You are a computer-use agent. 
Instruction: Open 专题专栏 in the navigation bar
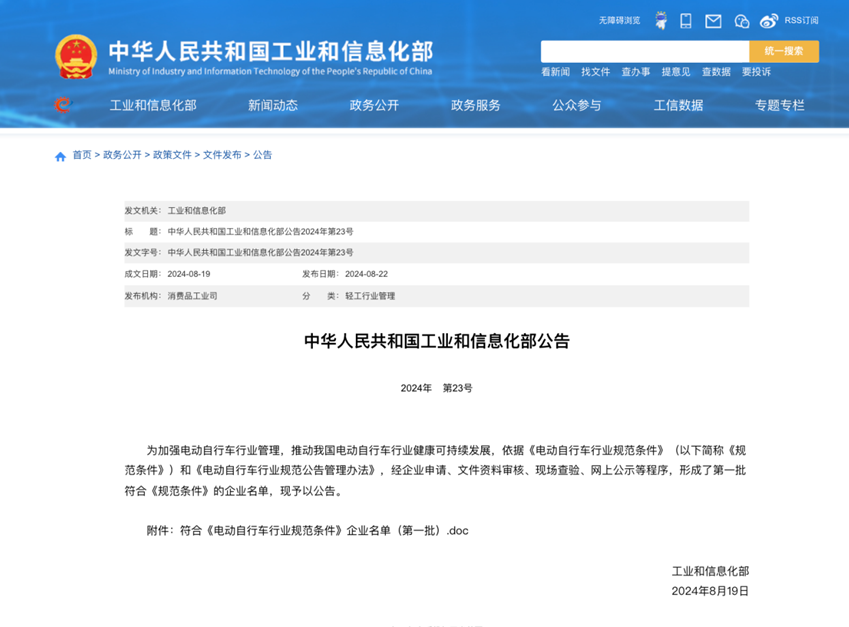779,105
